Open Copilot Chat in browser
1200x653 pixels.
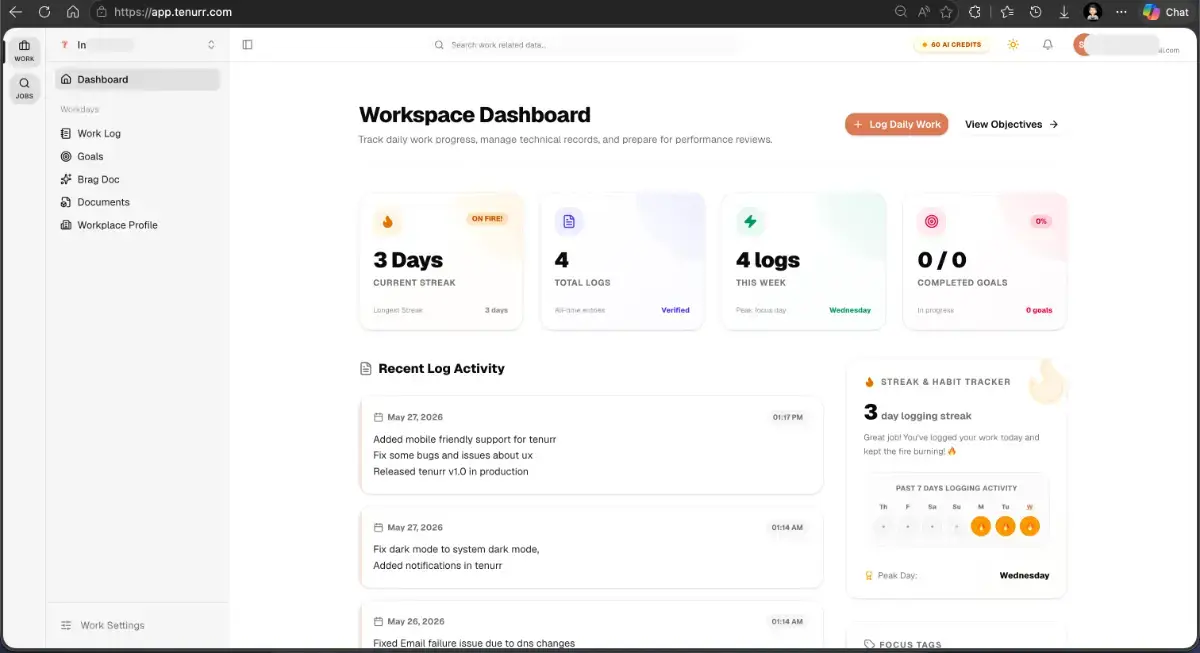1166,12
